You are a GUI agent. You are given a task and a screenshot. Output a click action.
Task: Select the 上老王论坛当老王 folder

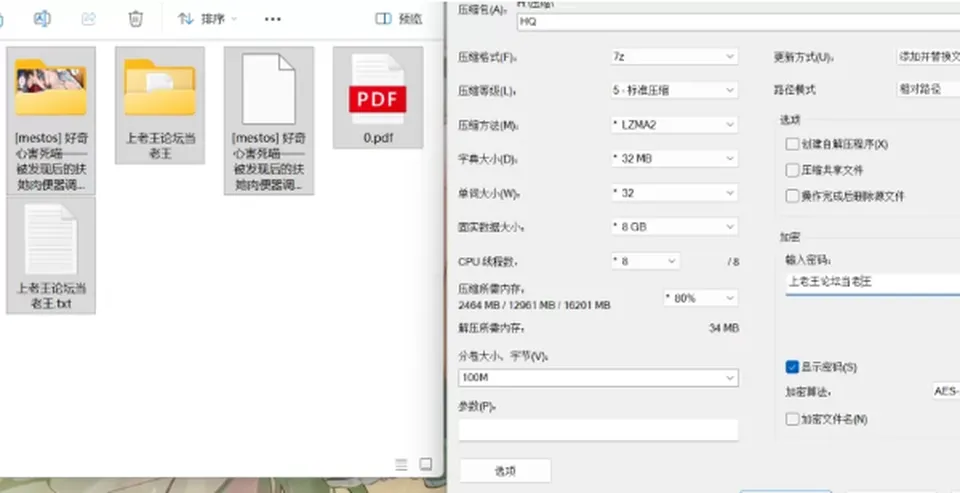(x=160, y=105)
